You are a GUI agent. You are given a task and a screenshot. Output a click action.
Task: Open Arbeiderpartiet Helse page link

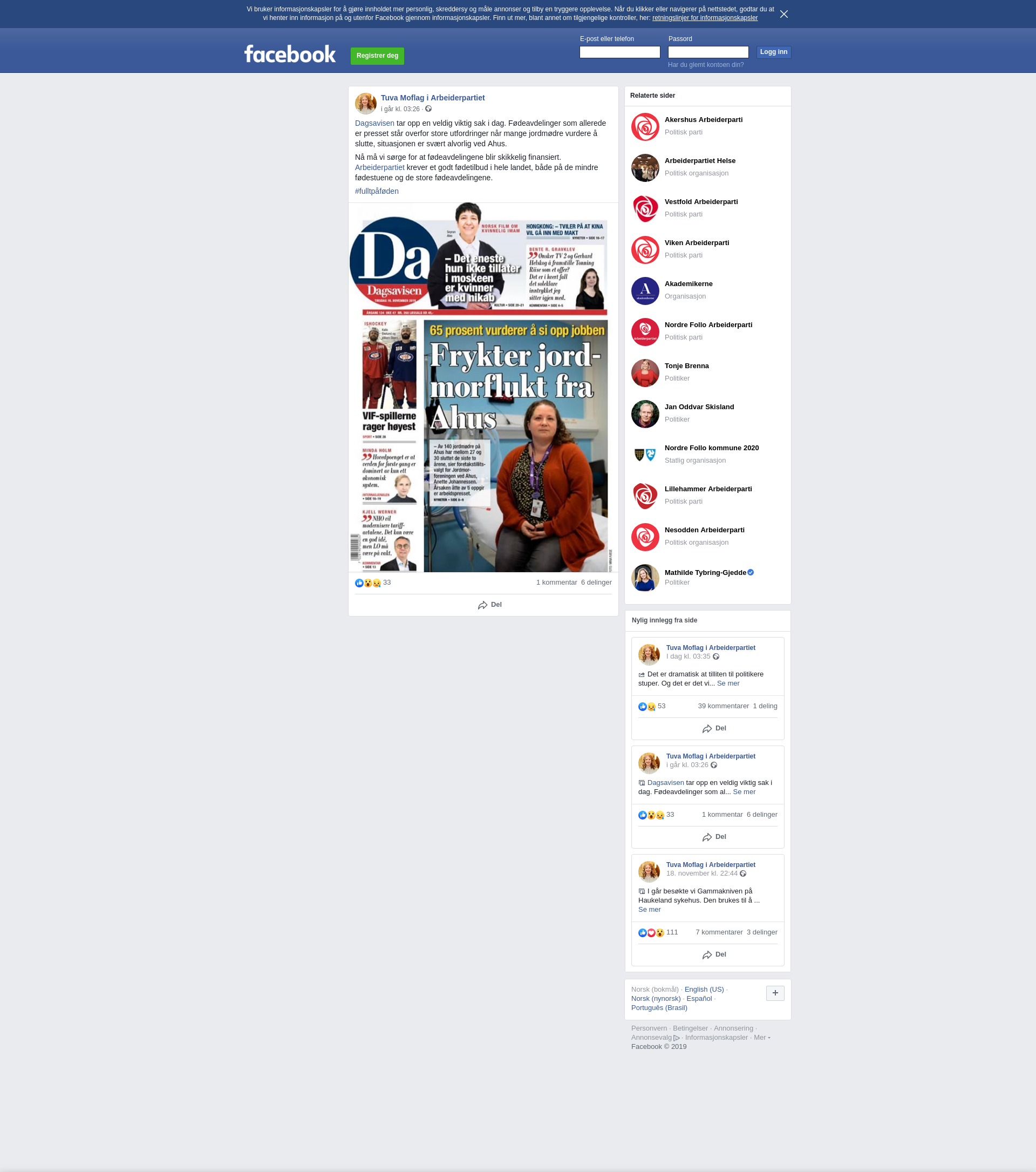700,161
